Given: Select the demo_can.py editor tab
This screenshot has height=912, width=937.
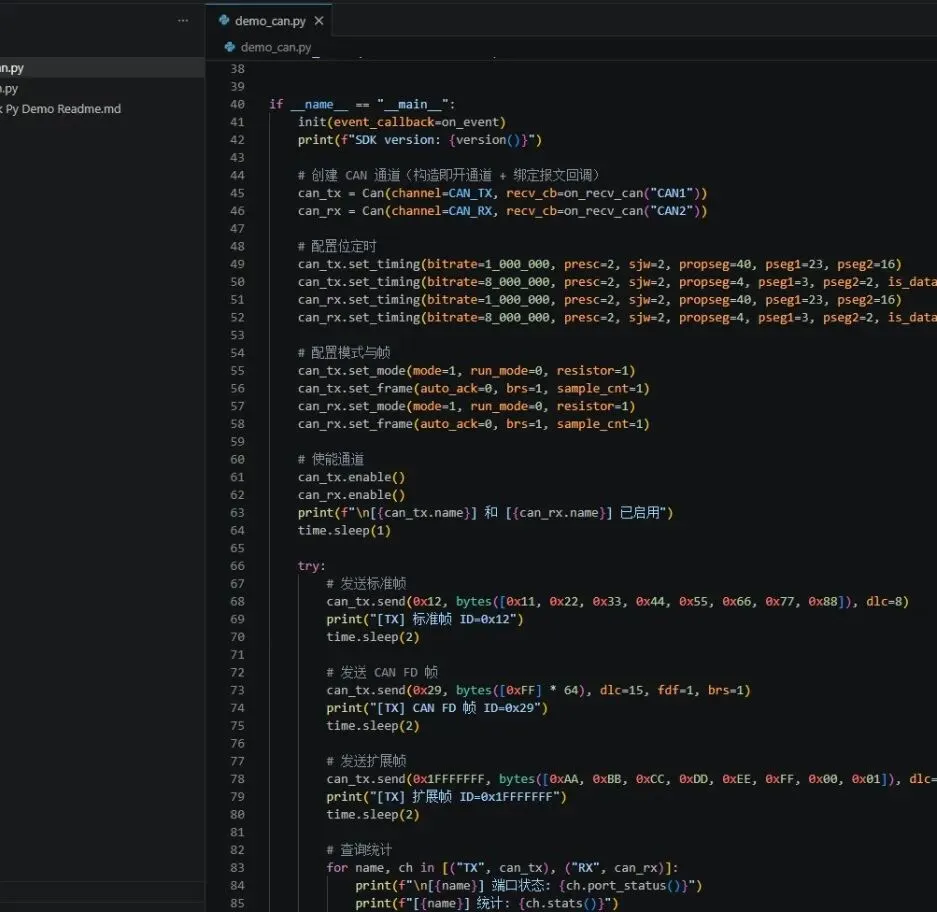Looking at the screenshot, I should [270, 21].
